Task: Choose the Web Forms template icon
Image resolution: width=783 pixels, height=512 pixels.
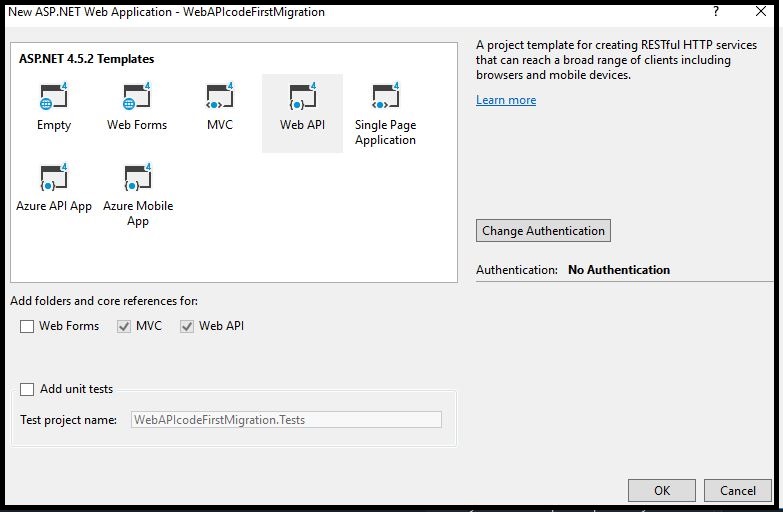Action: [x=137, y=96]
